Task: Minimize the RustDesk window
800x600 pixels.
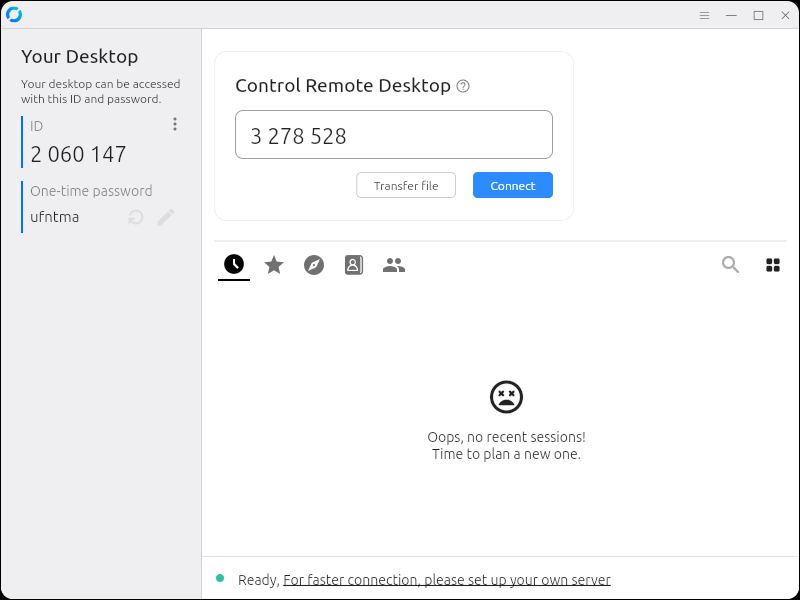Action: (732, 15)
